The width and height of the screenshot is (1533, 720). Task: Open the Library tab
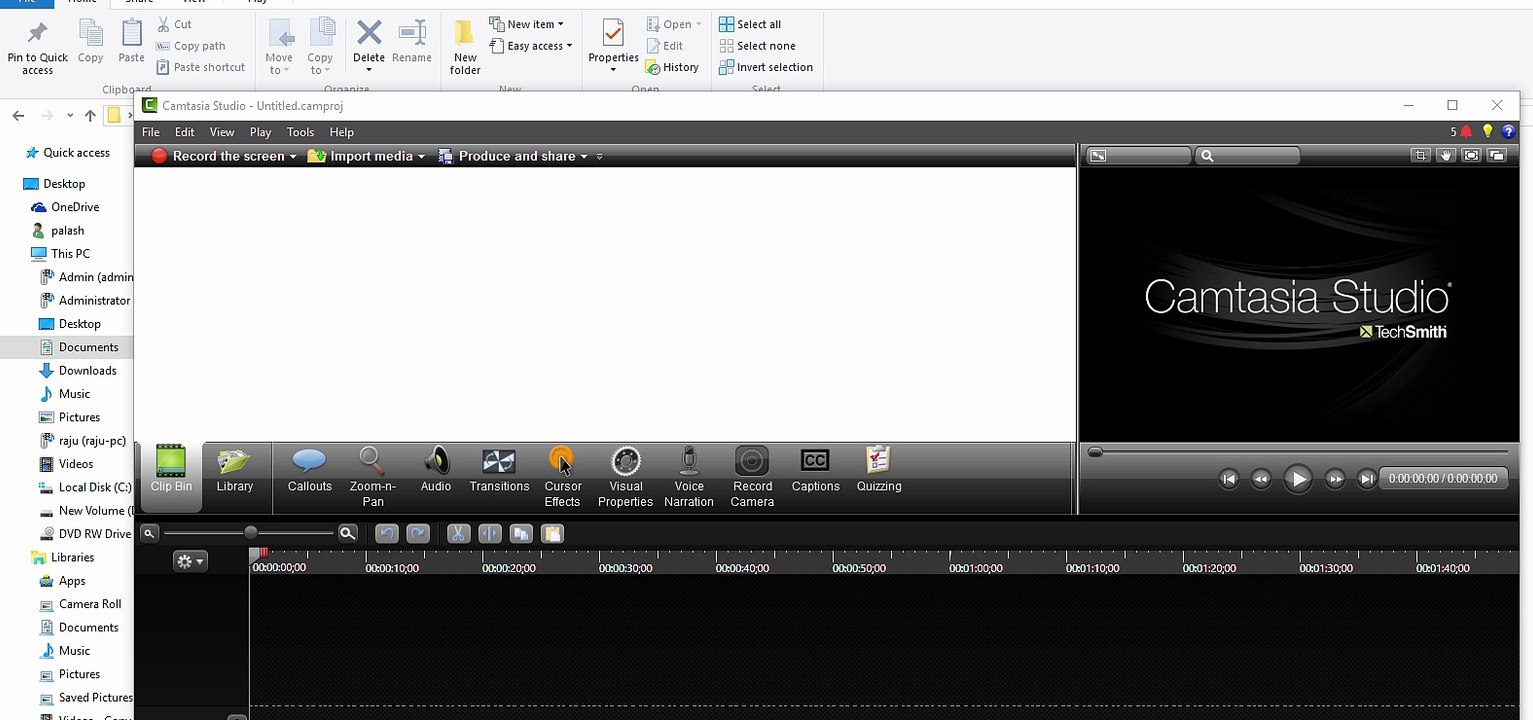tap(235, 470)
